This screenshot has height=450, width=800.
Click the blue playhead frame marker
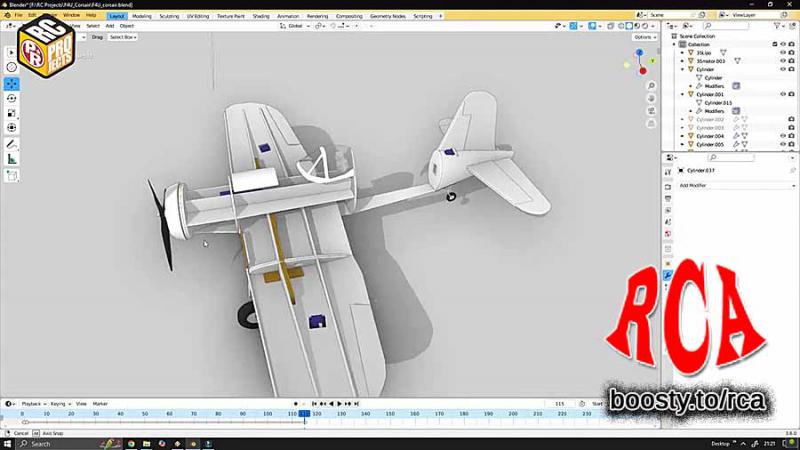pos(304,414)
